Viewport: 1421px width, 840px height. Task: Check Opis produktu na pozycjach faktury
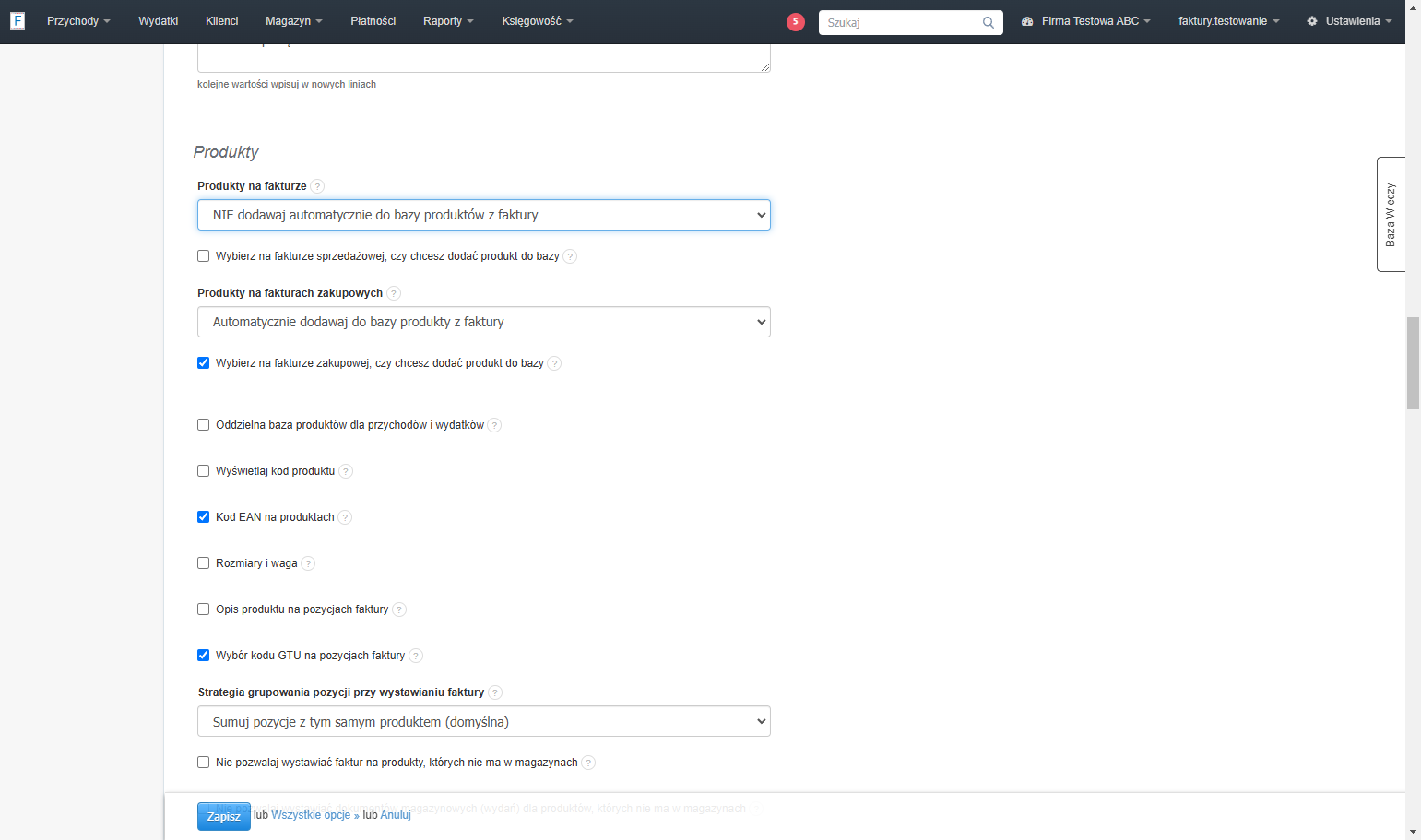(204, 609)
